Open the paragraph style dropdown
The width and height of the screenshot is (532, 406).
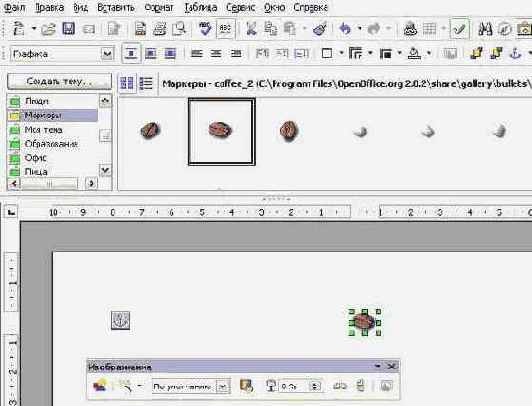tap(107, 54)
